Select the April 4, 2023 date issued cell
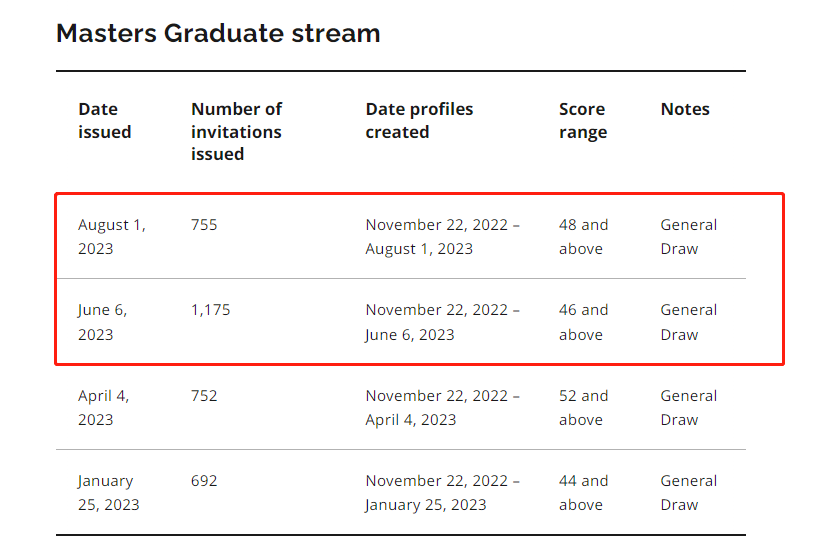Image resolution: width=814 pixels, height=541 pixels. coord(103,407)
